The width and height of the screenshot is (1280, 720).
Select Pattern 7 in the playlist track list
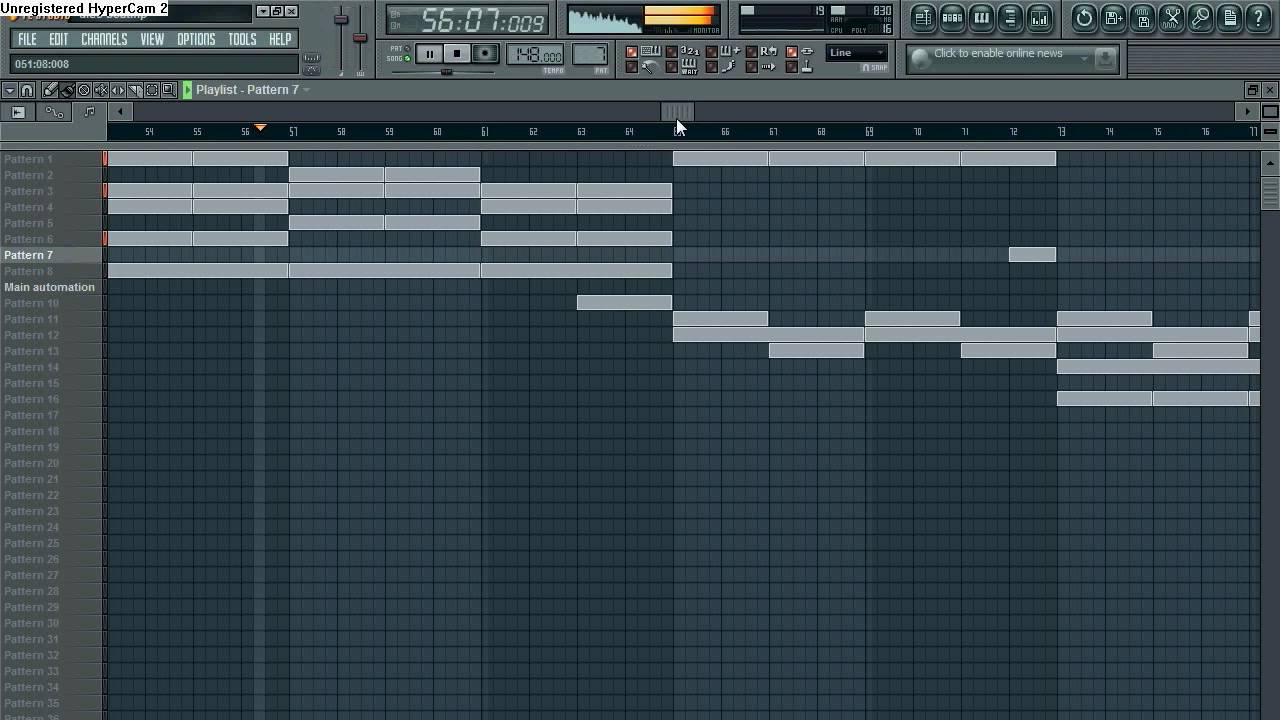point(52,255)
